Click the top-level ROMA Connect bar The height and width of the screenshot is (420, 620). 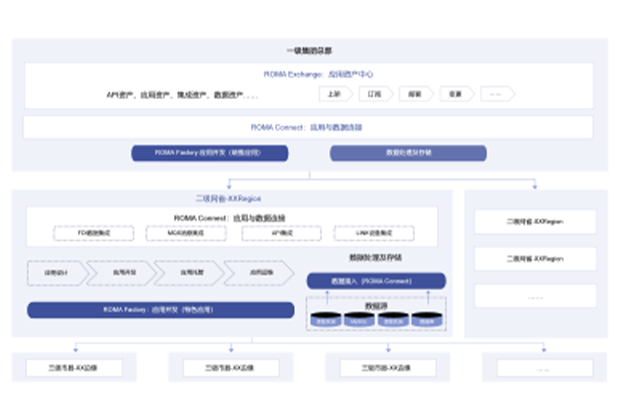tap(308, 127)
